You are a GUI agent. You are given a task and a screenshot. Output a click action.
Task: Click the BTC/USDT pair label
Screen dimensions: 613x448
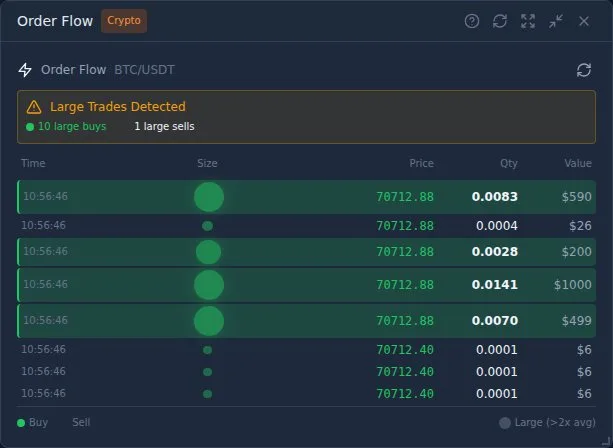tap(144, 70)
